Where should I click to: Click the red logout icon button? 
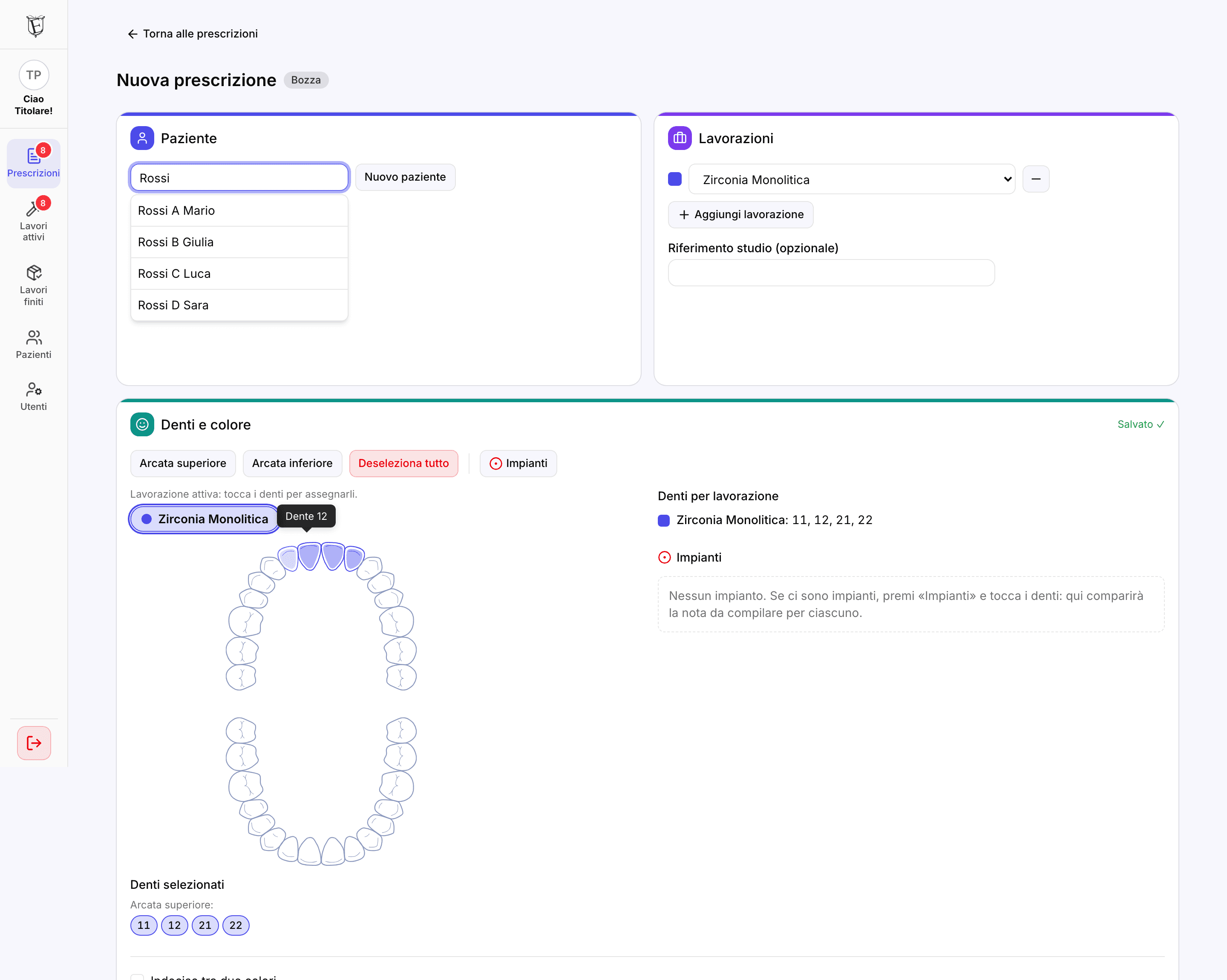[34, 743]
